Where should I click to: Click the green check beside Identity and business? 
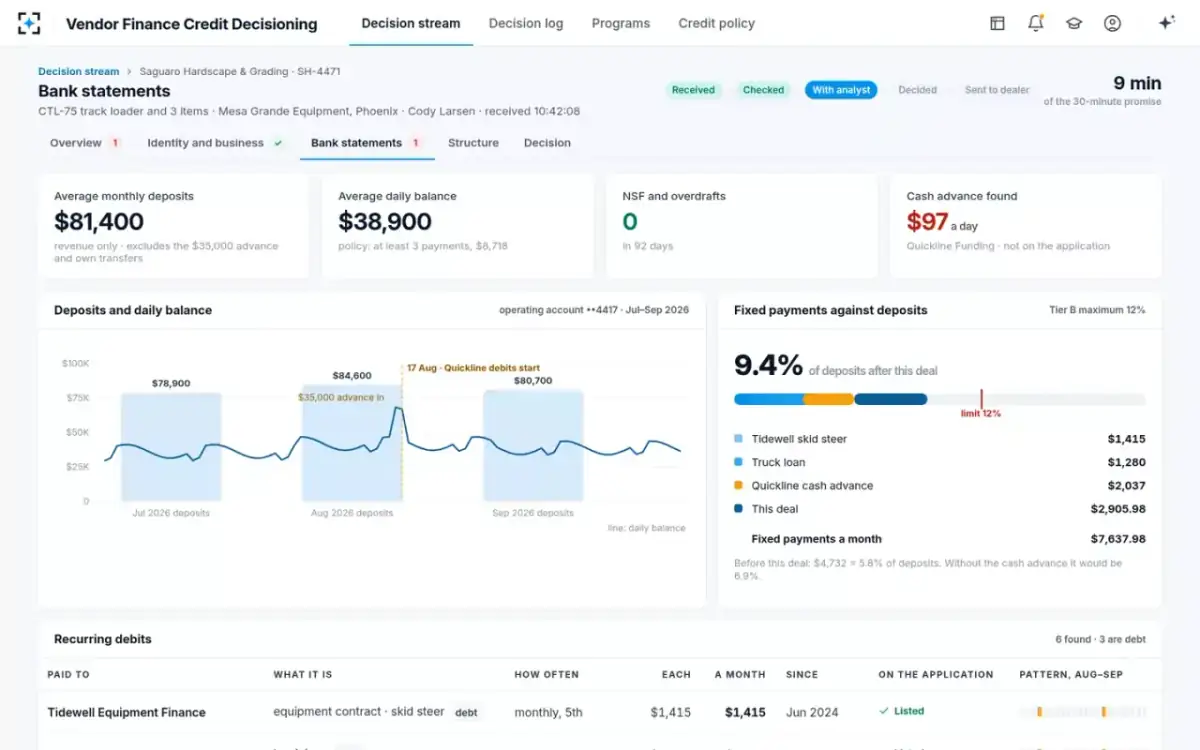[278, 143]
